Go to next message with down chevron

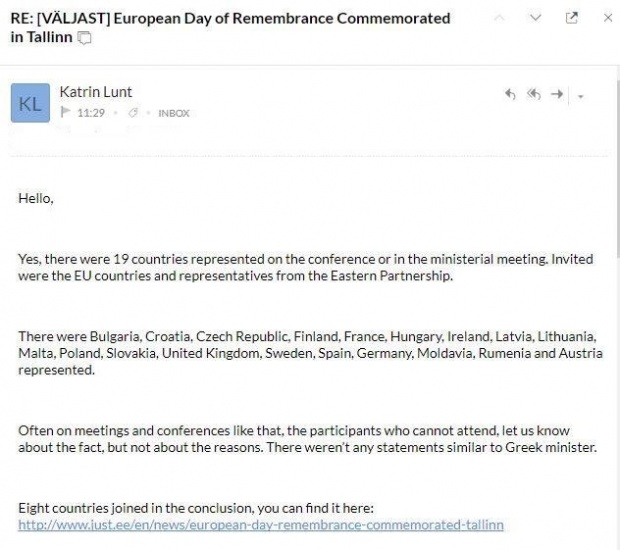tap(535, 18)
